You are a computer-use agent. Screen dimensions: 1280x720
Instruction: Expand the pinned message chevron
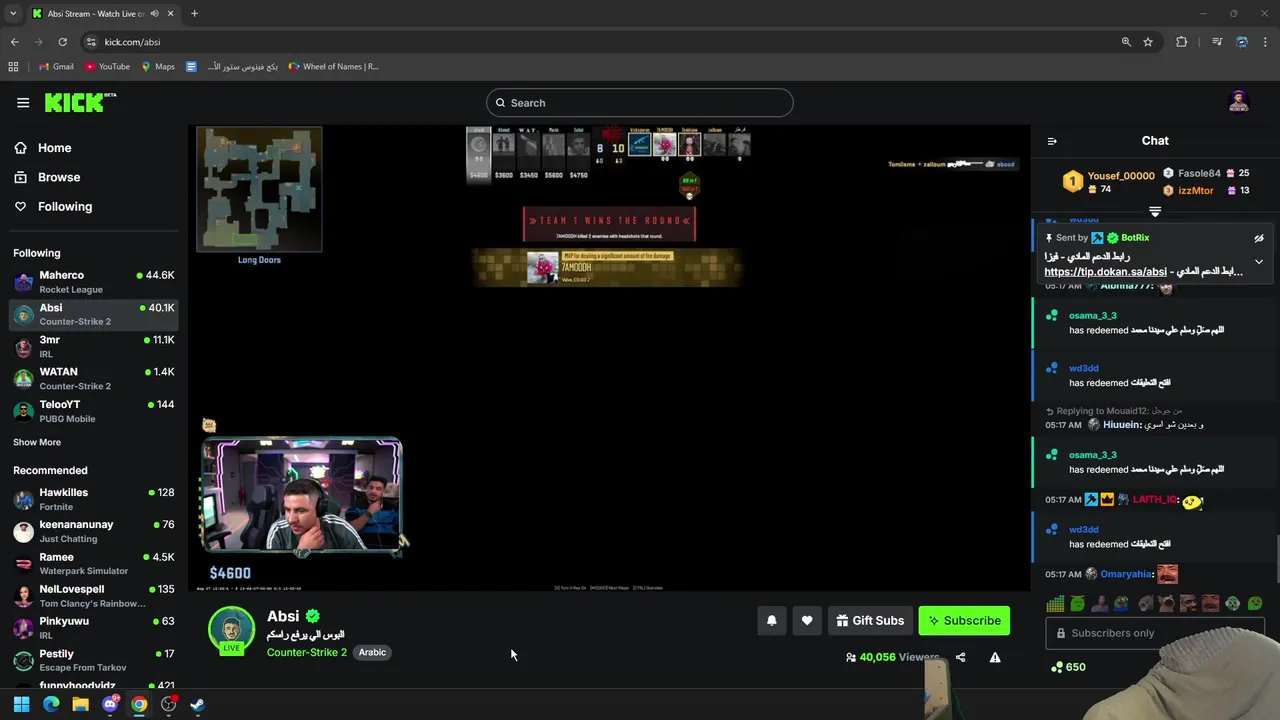tap(1259, 262)
